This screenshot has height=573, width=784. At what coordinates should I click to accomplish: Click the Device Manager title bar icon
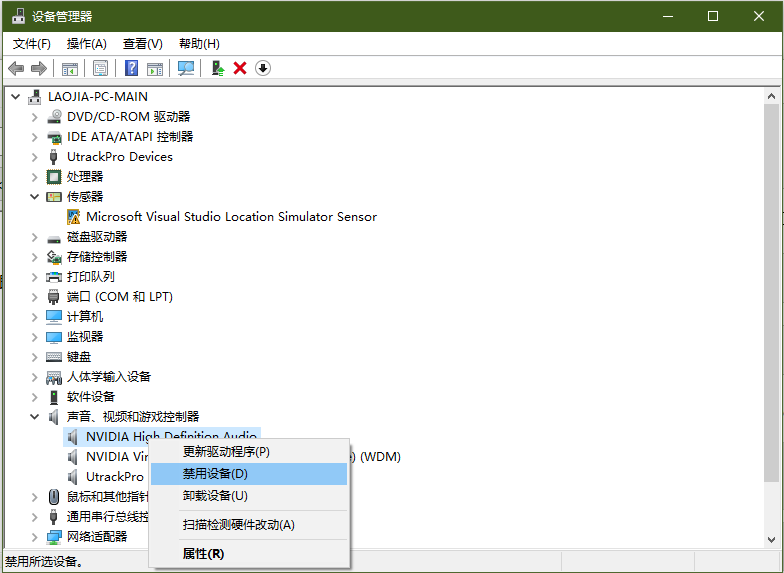click(x=18, y=16)
